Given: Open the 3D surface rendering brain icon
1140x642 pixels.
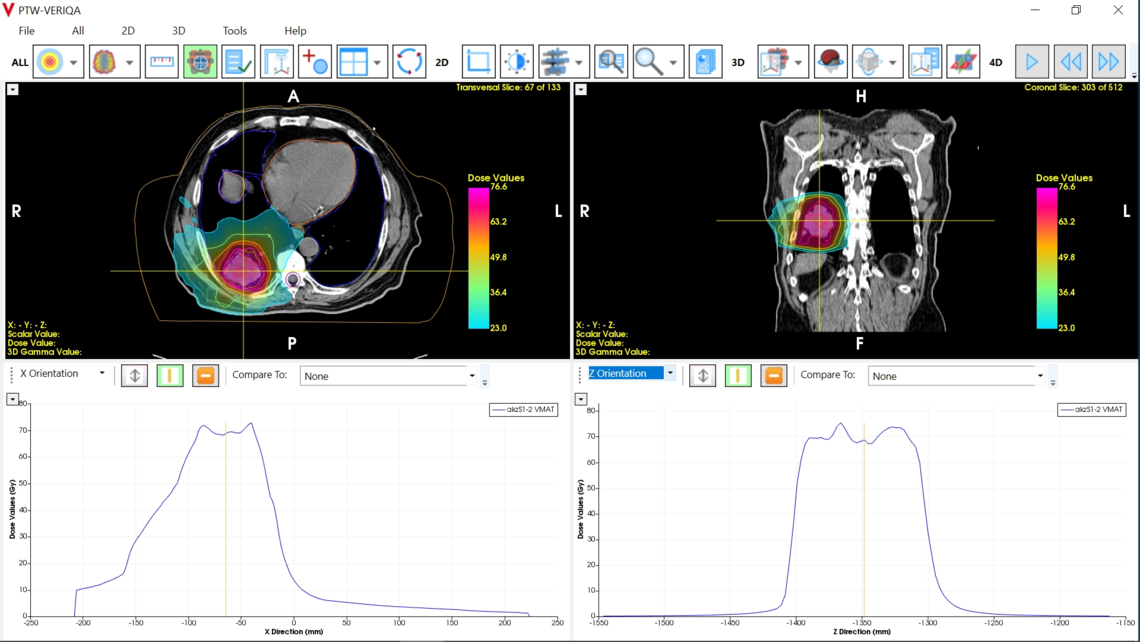Looking at the screenshot, I should click(832, 61).
